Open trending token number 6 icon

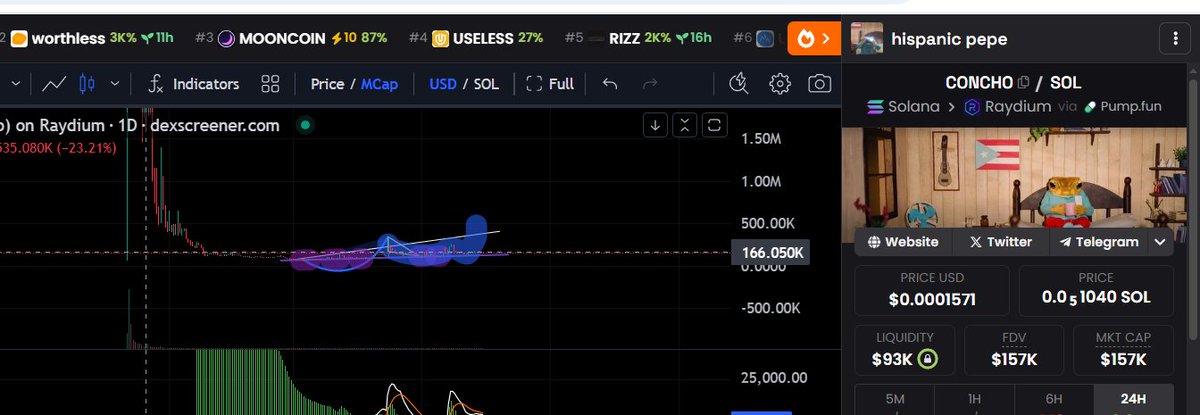click(765, 38)
